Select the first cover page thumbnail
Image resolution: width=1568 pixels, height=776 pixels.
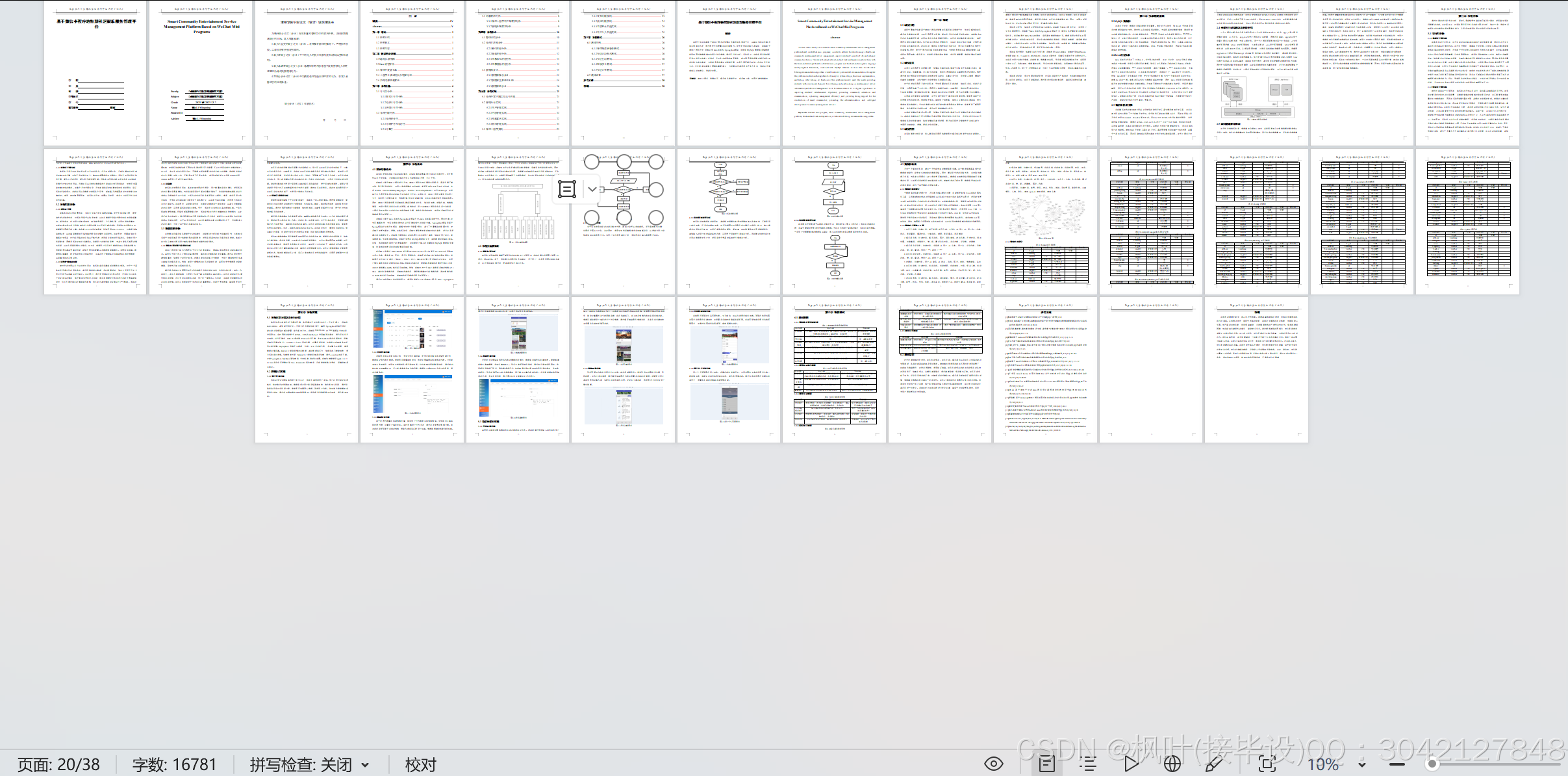point(95,73)
